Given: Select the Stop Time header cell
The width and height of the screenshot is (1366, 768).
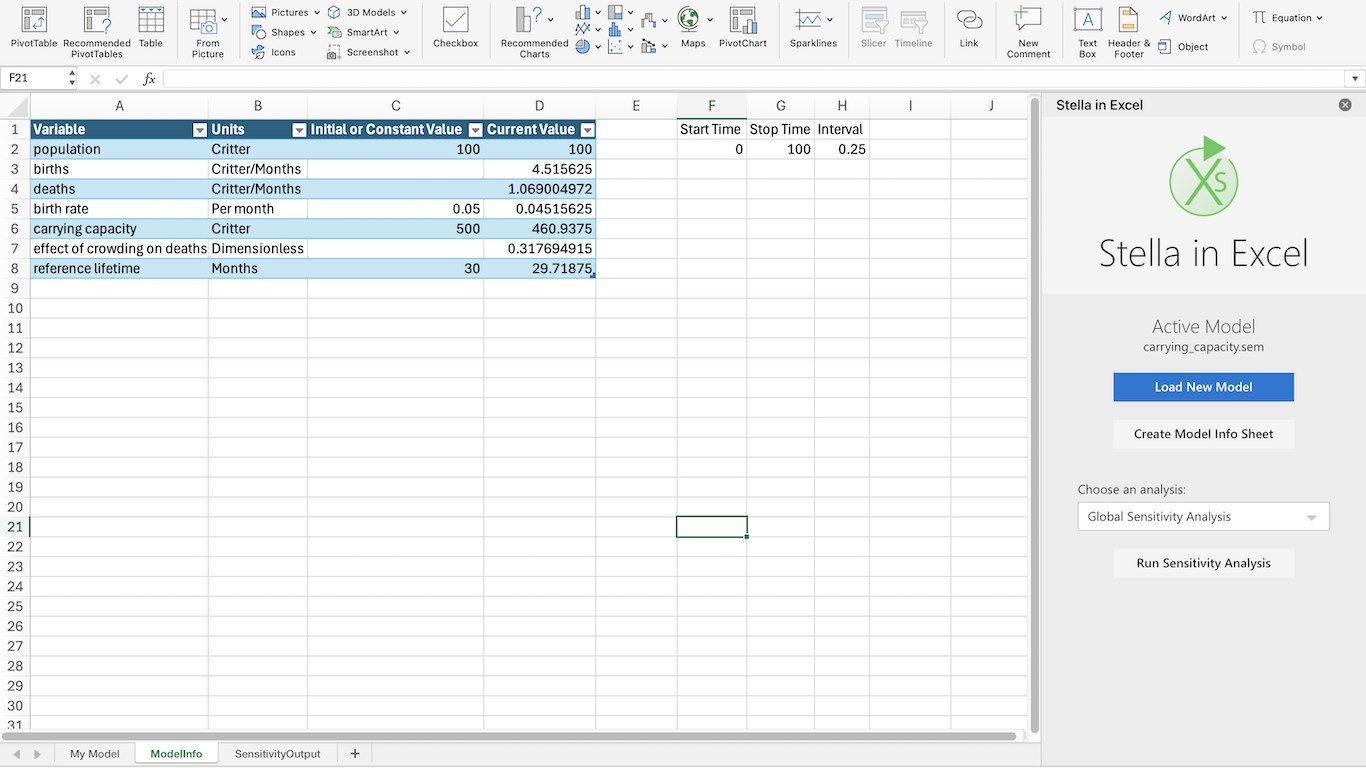Looking at the screenshot, I should [780, 130].
